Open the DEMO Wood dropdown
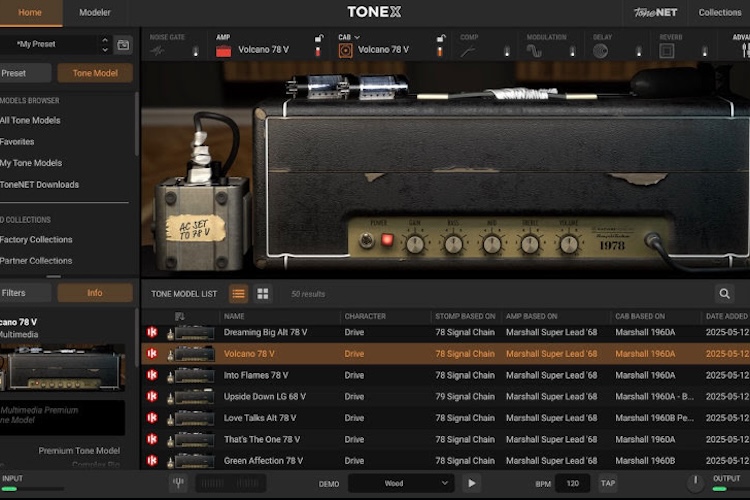Image resolution: width=750 pixels, height=500 pixels. [400, 483]
